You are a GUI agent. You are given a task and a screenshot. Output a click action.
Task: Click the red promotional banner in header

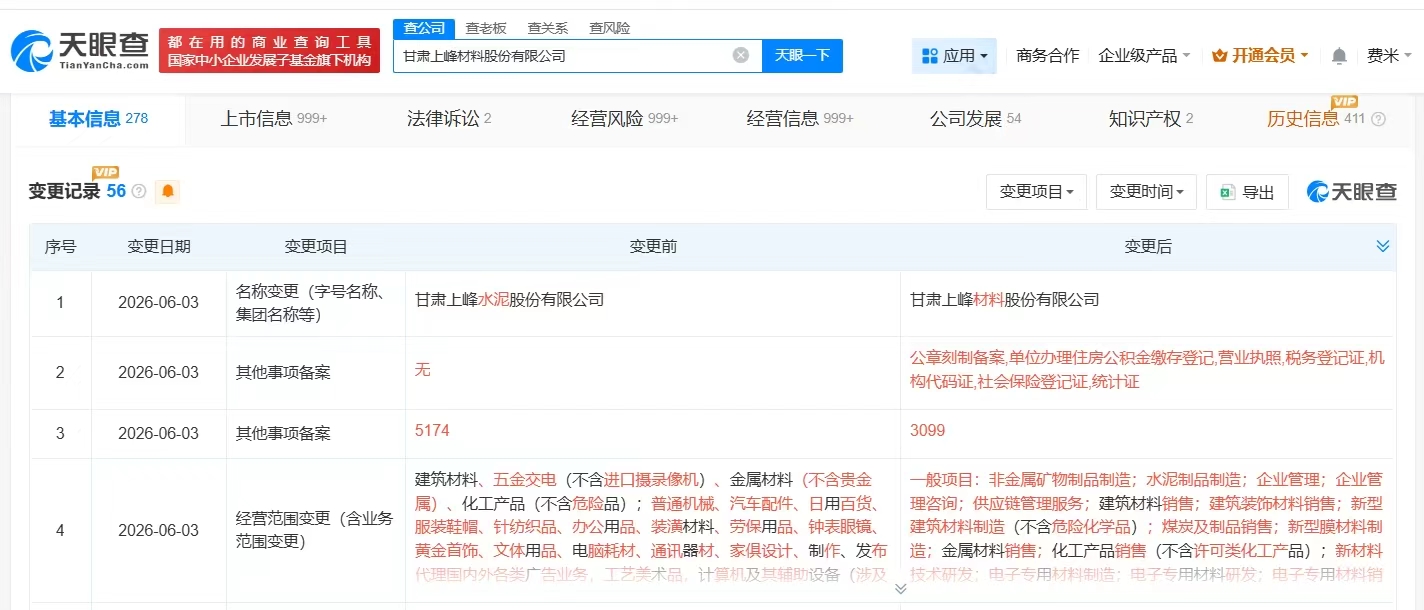269,50
